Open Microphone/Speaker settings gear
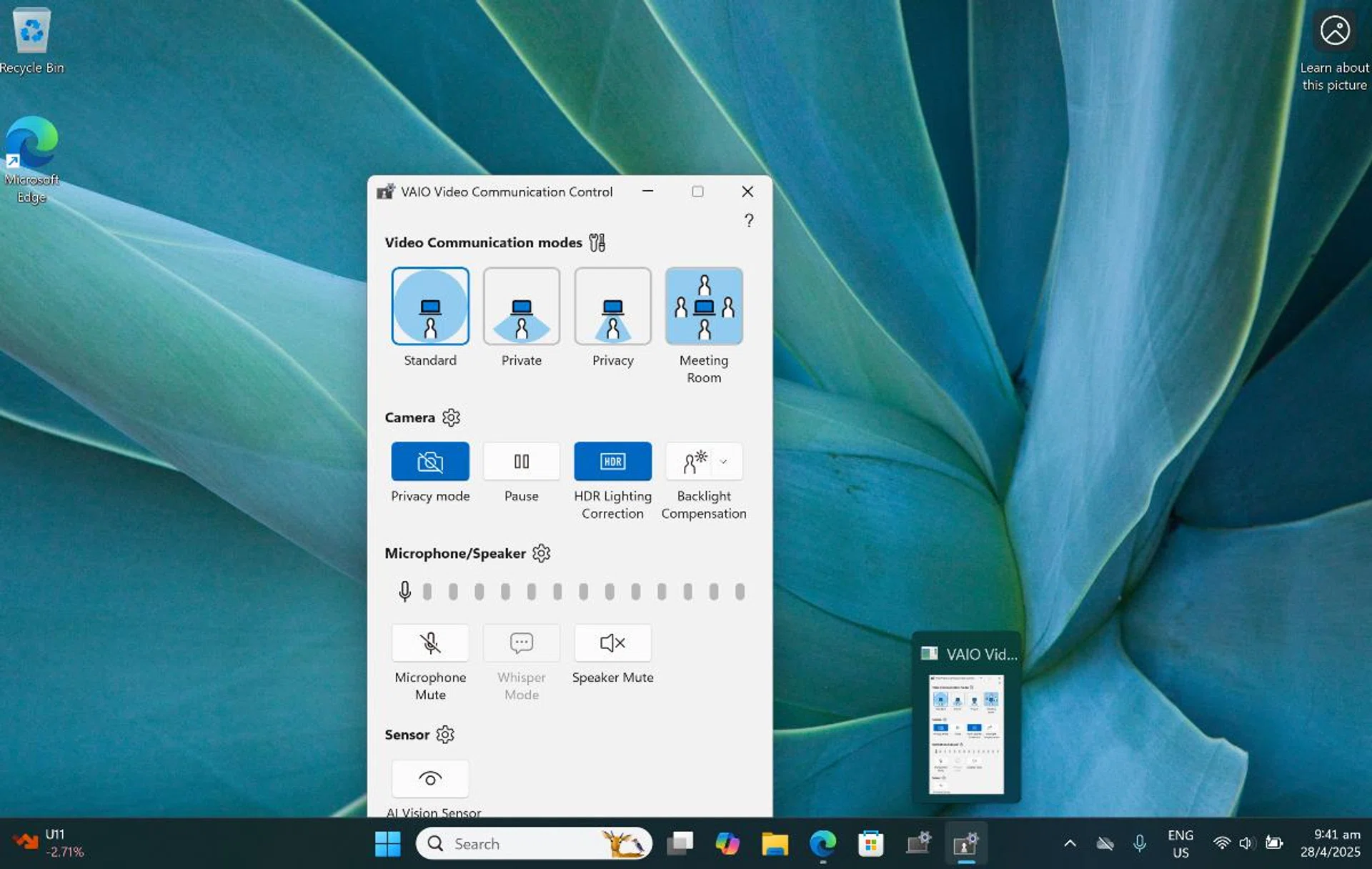 [x=541, y=552]
